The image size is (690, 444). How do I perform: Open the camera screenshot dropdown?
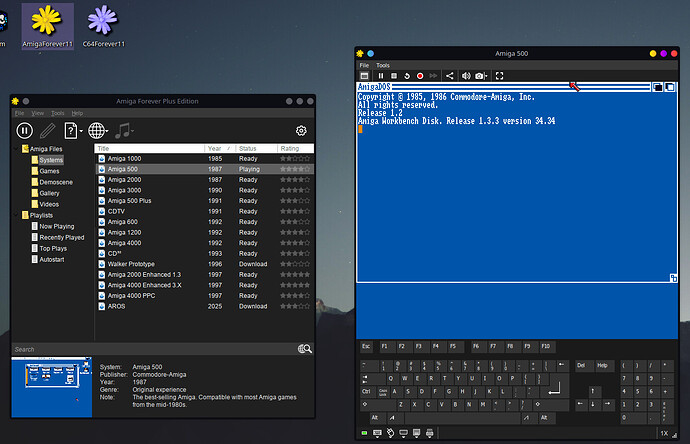click(x=481, y=76)
